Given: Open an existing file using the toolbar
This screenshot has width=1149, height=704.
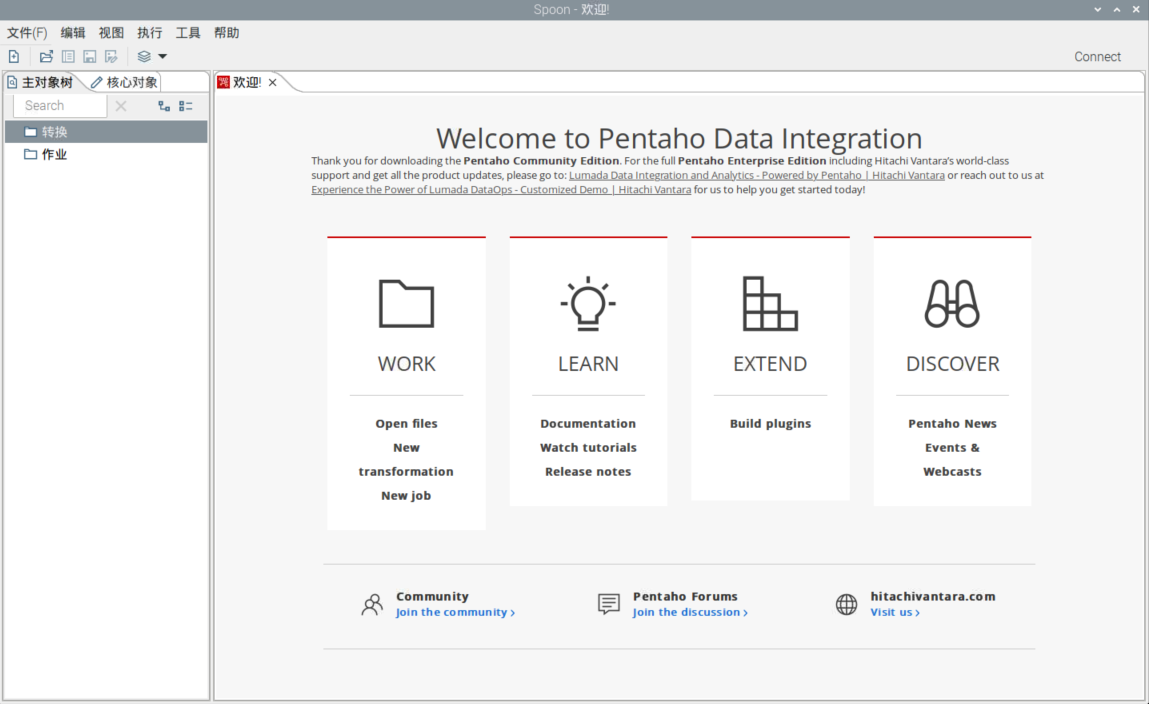Looking at the screenshot, I should pos(45,56).
